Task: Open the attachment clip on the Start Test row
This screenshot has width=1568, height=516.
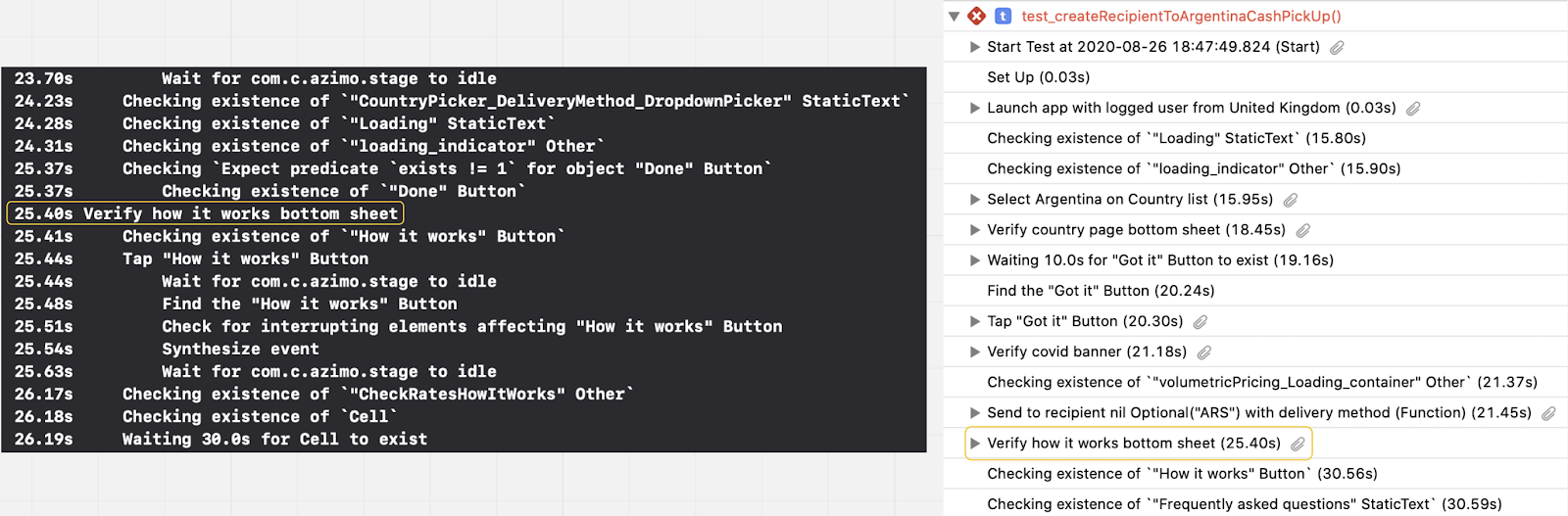Action: coord(1337,47)
